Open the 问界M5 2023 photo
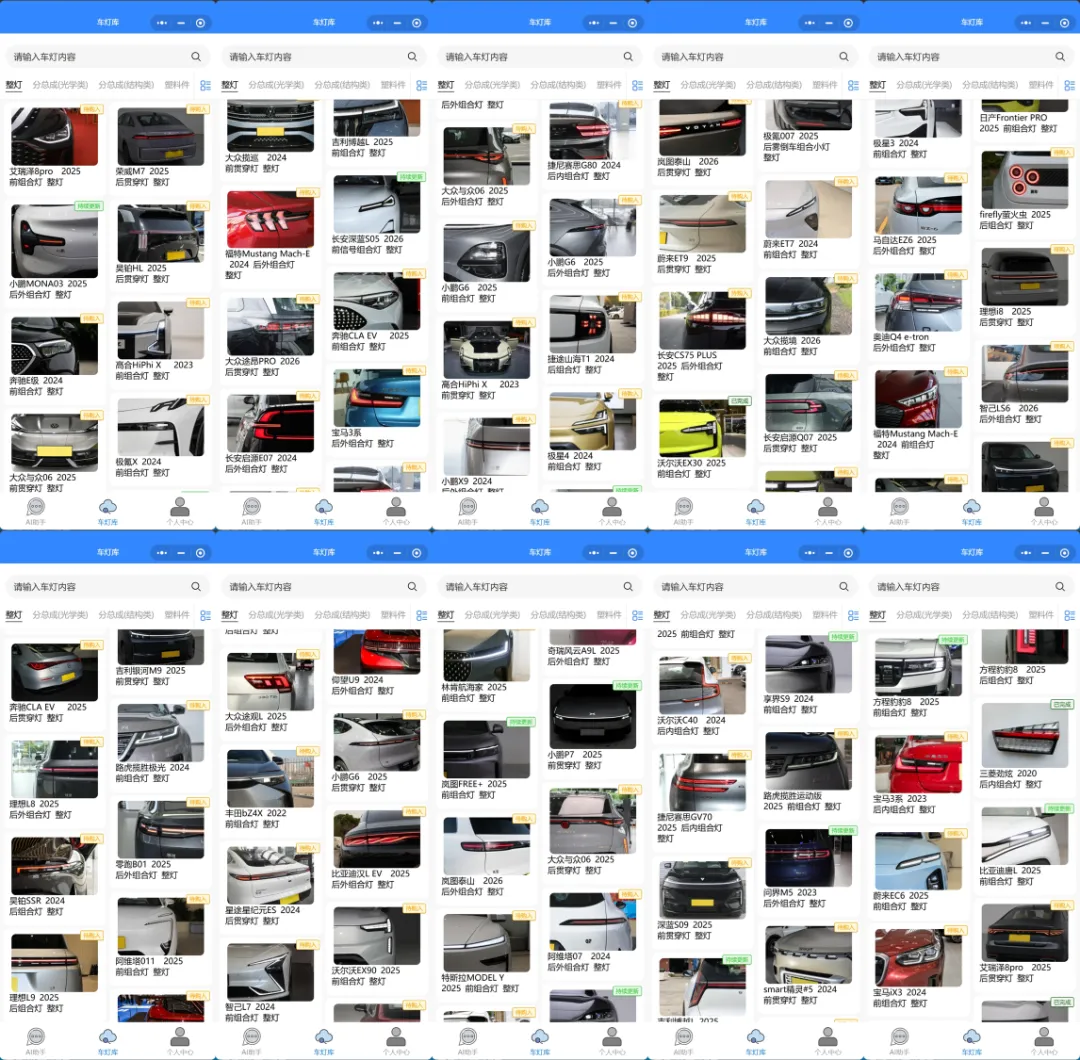 point(808,858)
